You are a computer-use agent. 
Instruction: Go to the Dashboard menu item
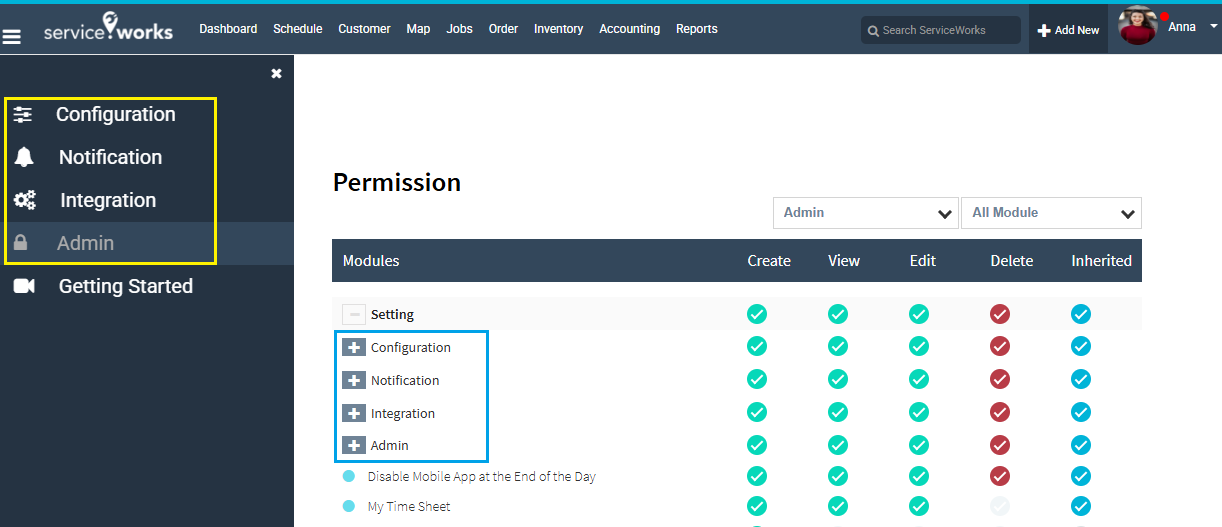click(228, 29)
